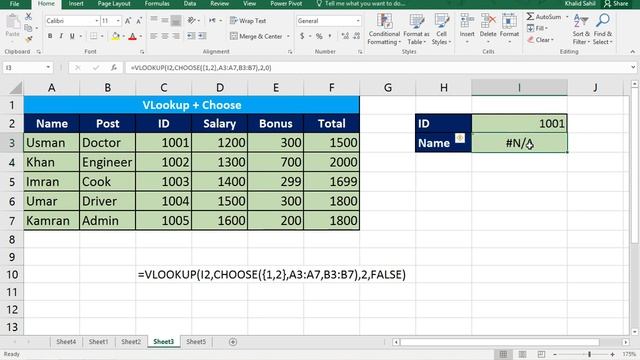
Task: Open Format as Table gallery
Action: pos(416,29)
